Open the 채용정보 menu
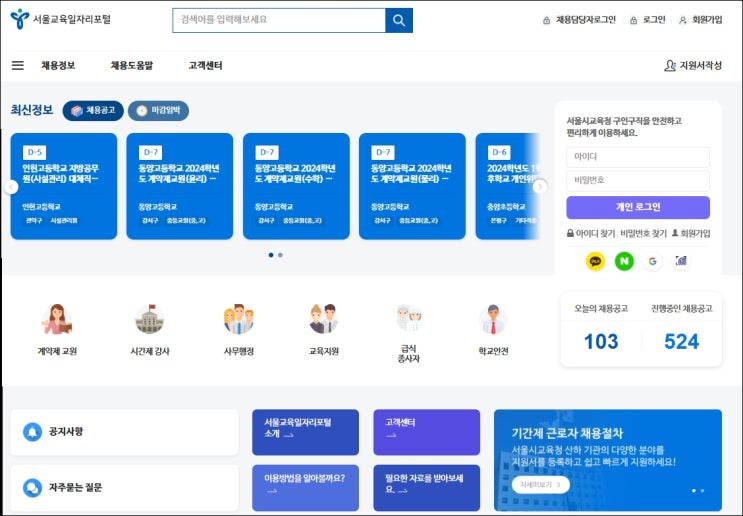Image resolution: width=743 pixels, height=516 pixels. [58, 65]
